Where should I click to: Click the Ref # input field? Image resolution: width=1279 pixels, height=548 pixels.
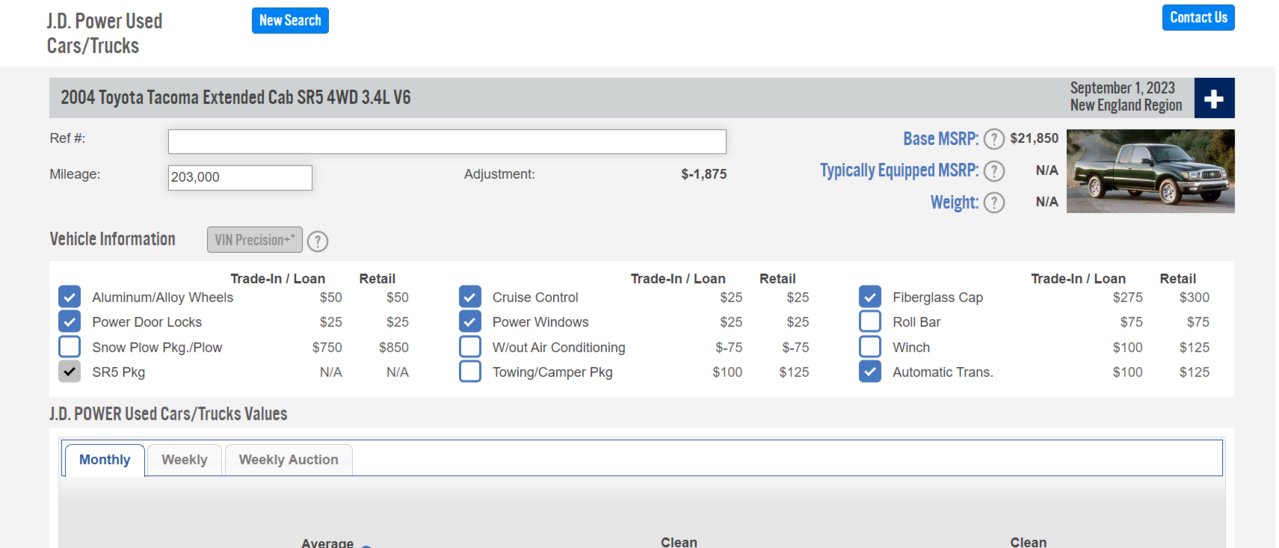tap(447, 141)
